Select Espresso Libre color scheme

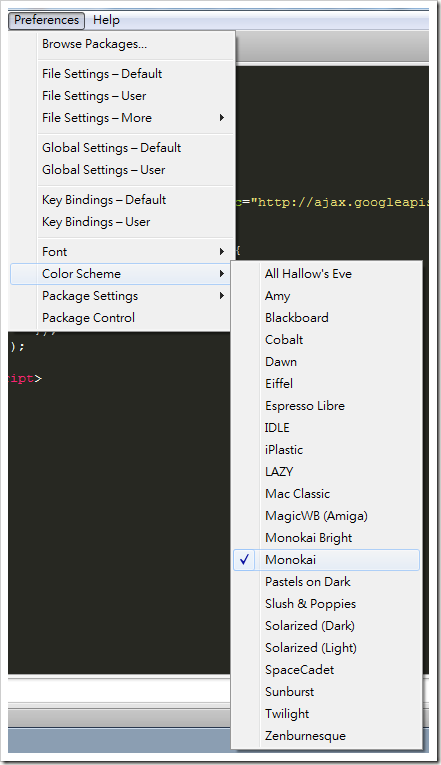click(x=326, y=406)
